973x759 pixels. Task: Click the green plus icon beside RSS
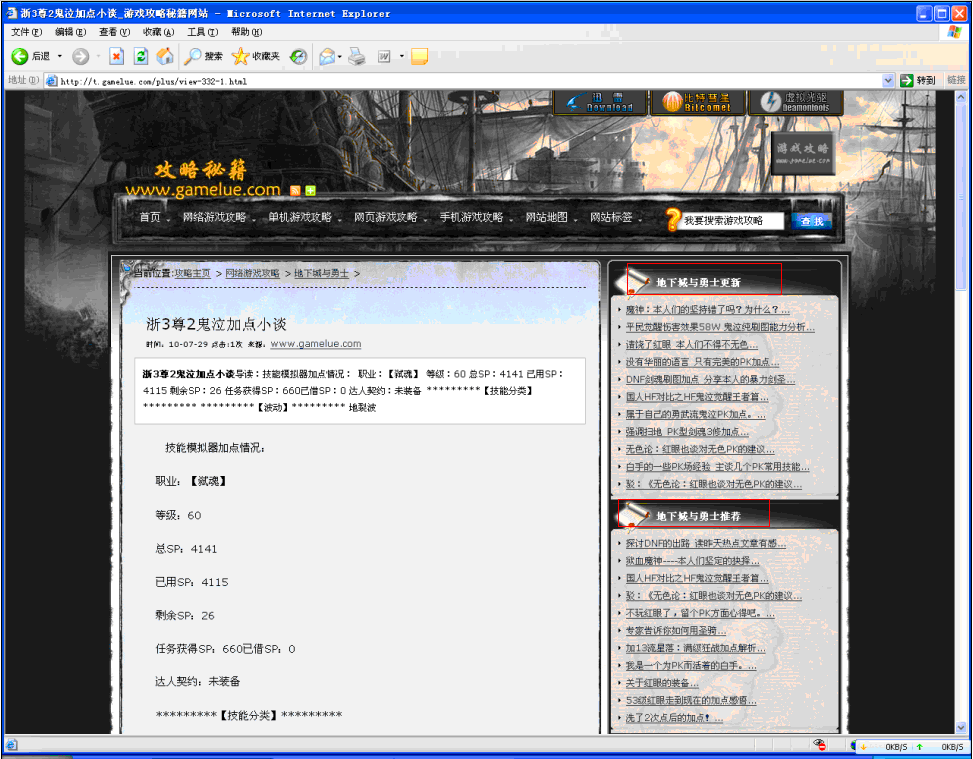[x=310, y=190]
